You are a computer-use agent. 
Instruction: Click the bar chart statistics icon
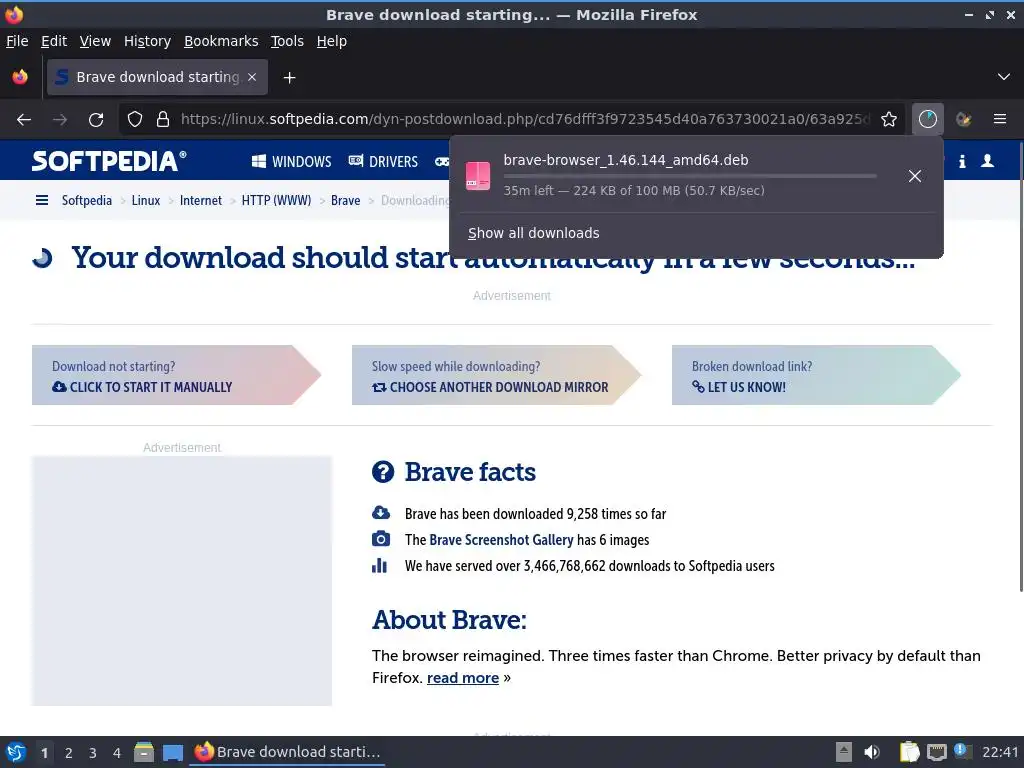379,566
